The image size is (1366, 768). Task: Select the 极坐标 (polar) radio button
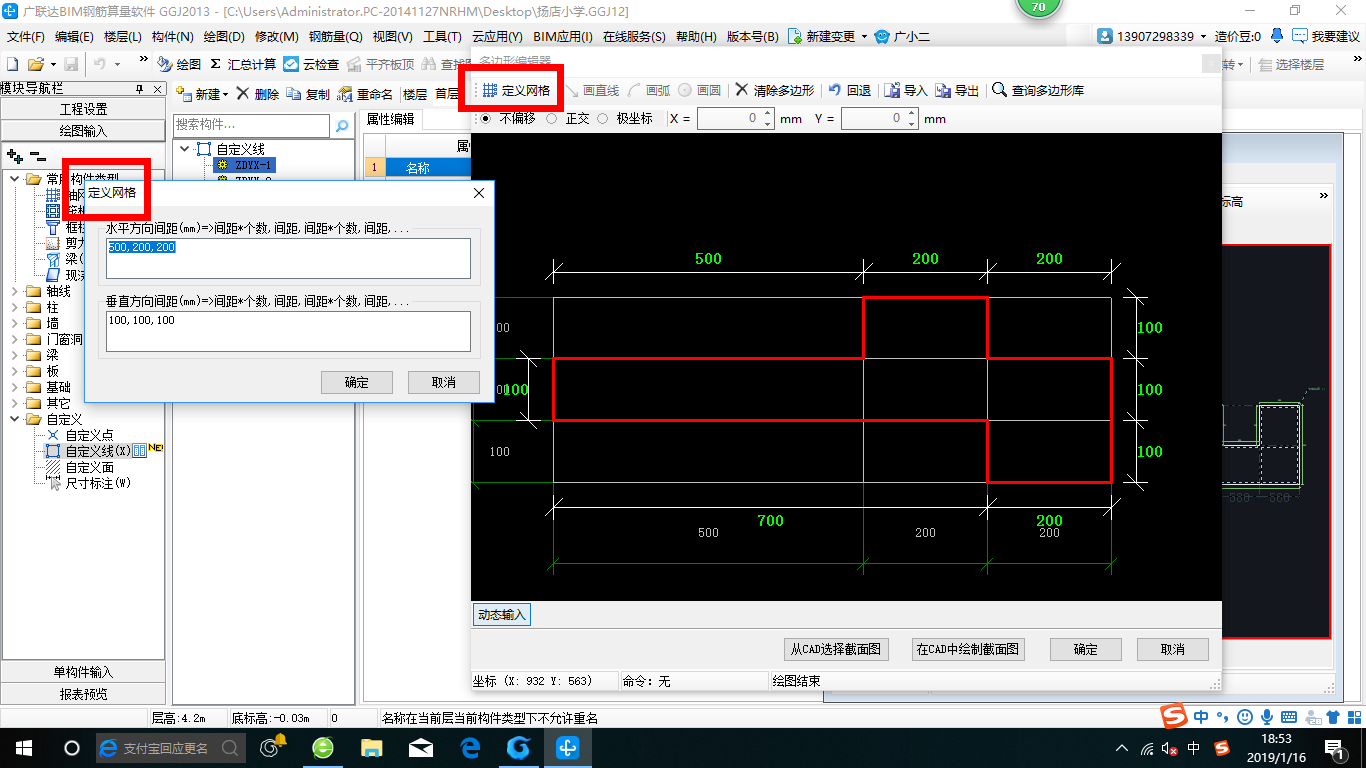point(603,118)
